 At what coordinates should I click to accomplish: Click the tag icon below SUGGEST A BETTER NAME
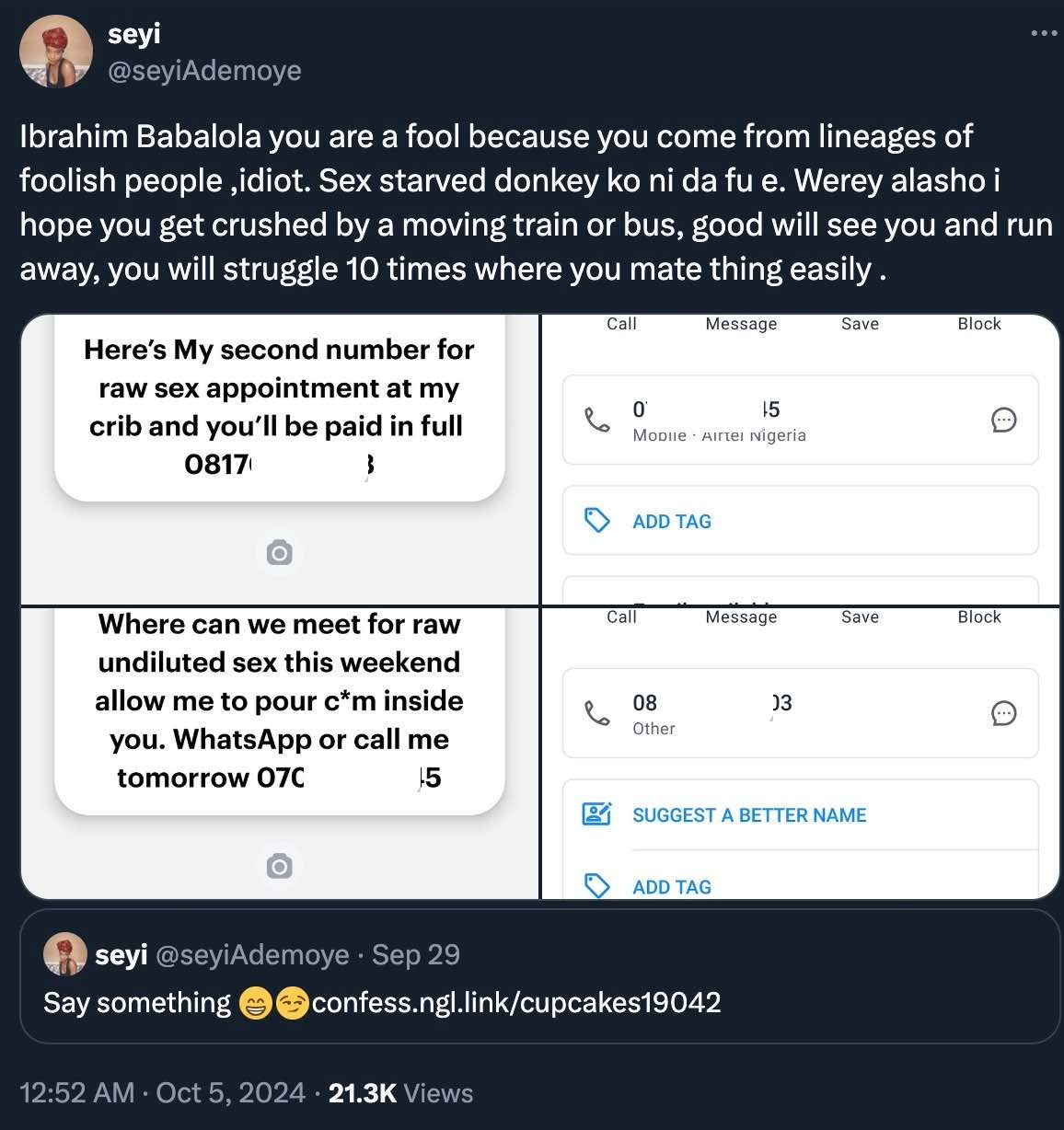point(597,886)
